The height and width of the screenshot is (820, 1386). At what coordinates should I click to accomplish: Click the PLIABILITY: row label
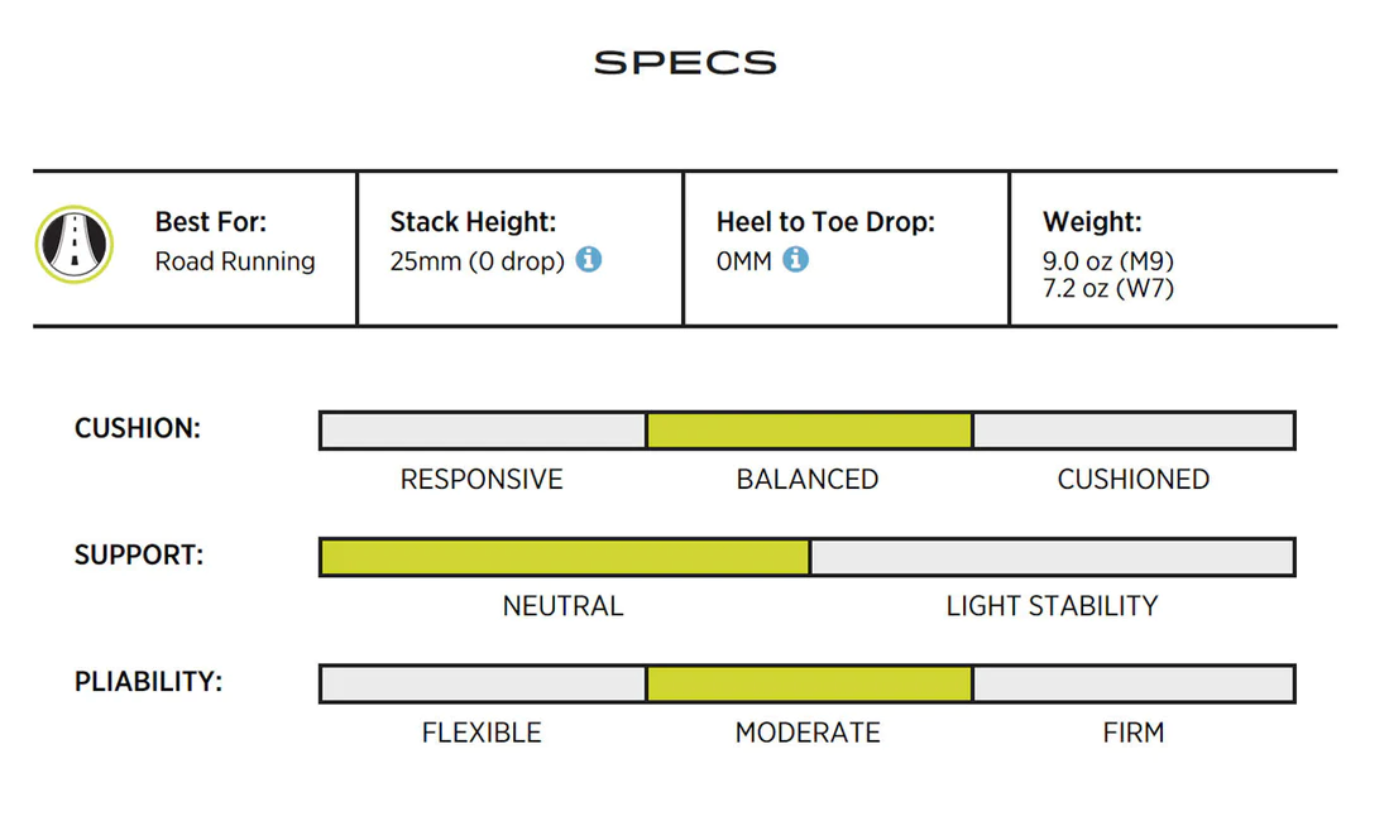click(149, 683)
